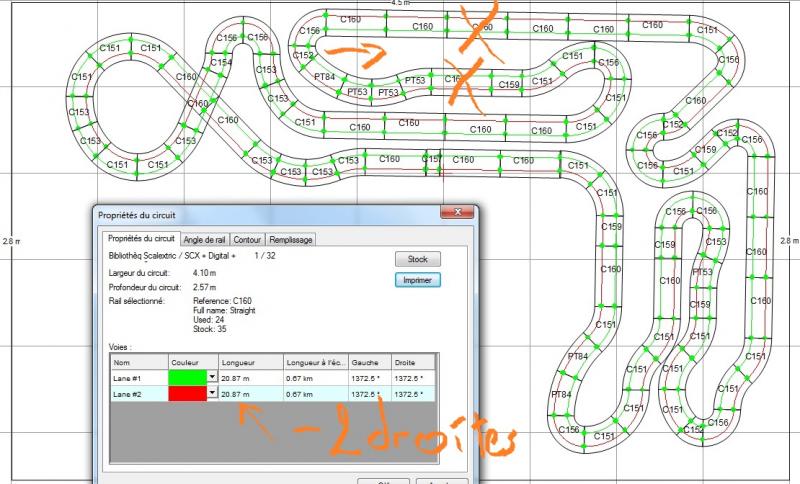
Task: Open the Contour tab
Action: (248, 240)
